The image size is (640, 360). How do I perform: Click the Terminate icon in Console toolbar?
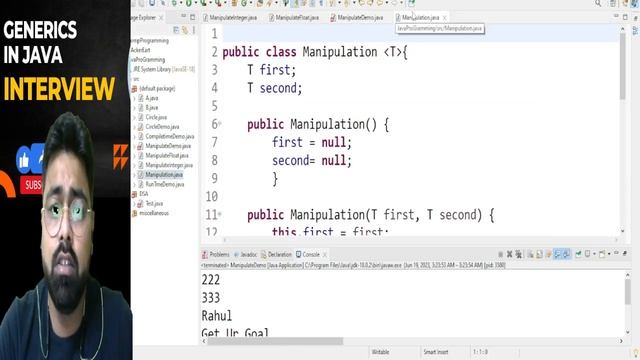tap(500, 254)
